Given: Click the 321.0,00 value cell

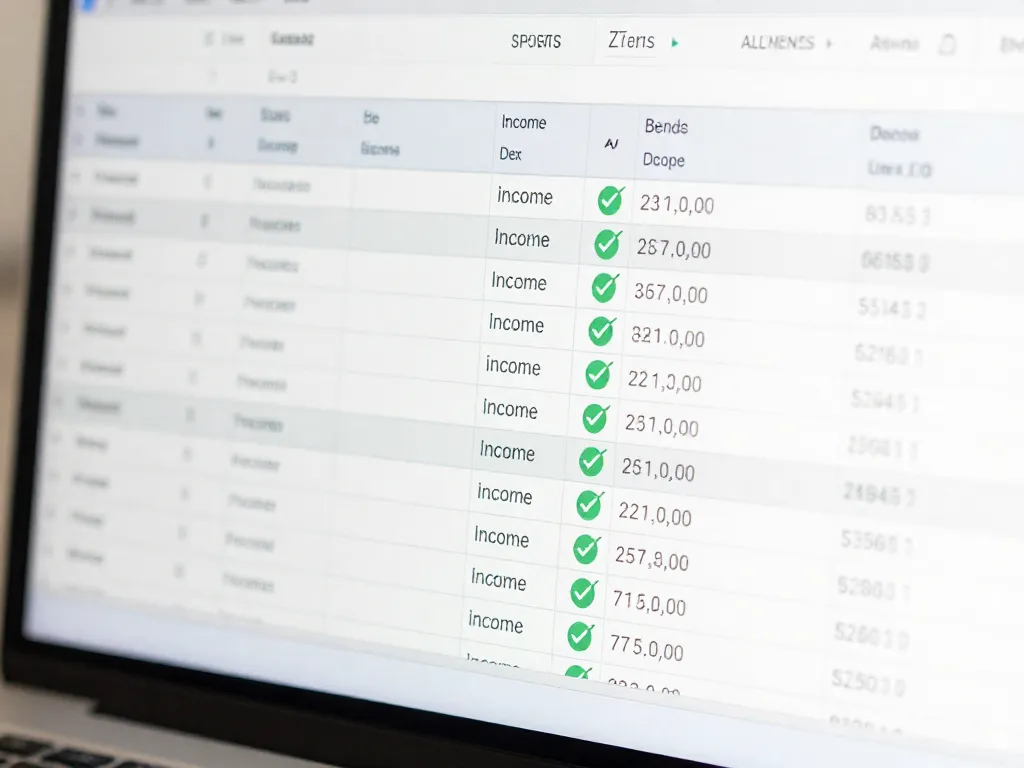Looking at the screenshot, I should click(x=668, y=337).
